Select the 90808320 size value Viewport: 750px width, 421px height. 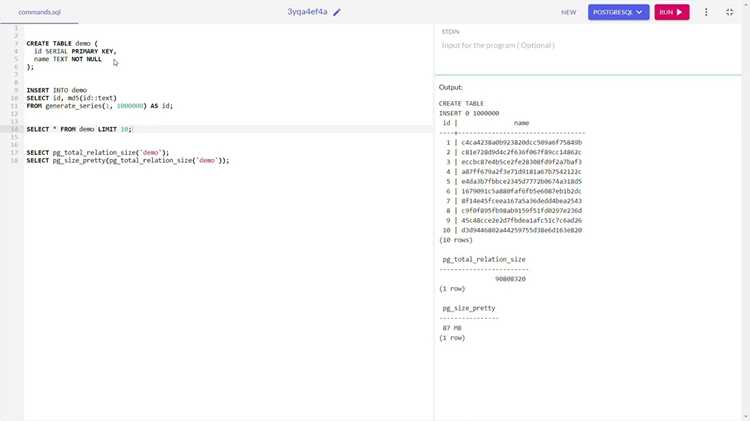point(510,279)
